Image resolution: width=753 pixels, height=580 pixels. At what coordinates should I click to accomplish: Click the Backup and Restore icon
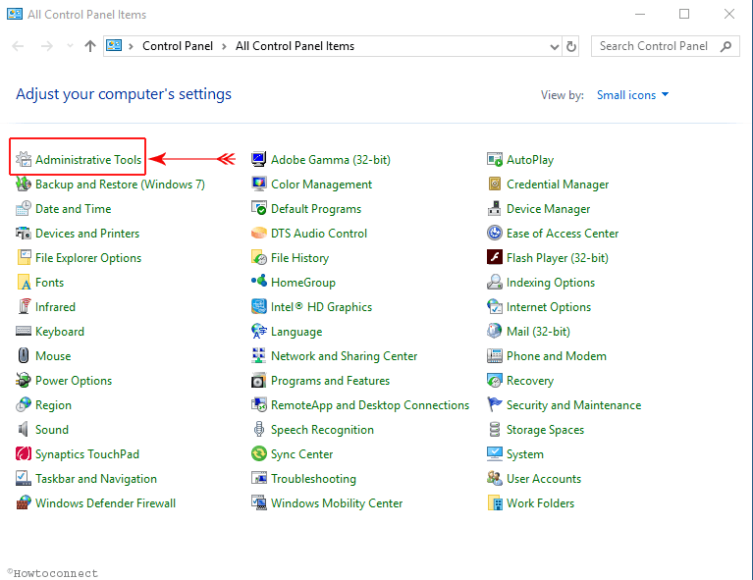24,184
